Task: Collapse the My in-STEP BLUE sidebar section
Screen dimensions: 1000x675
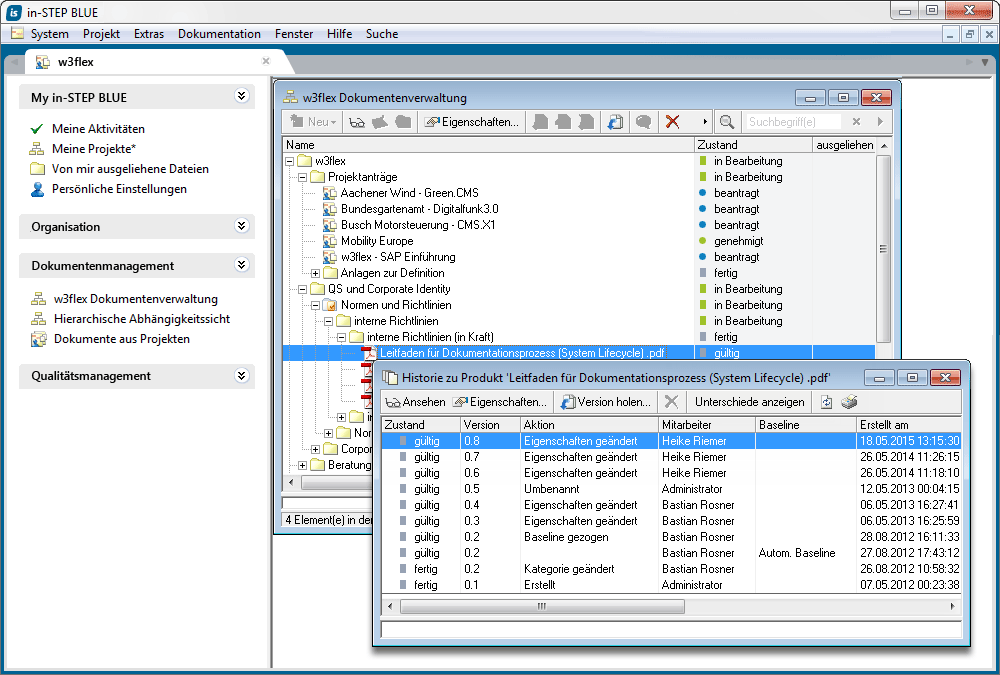Action: (x=241, y=97)
